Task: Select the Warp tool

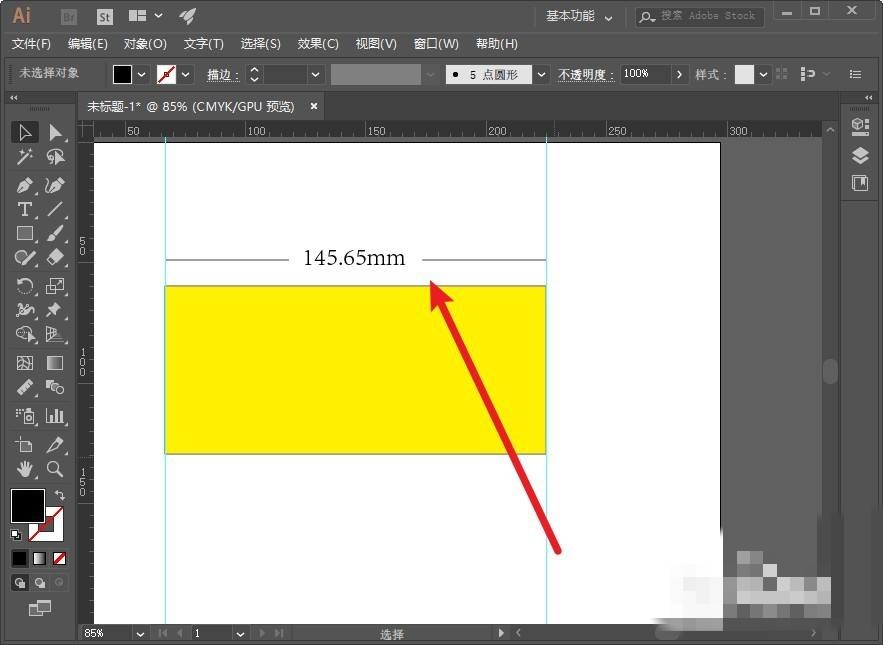Action: (25, 310)
